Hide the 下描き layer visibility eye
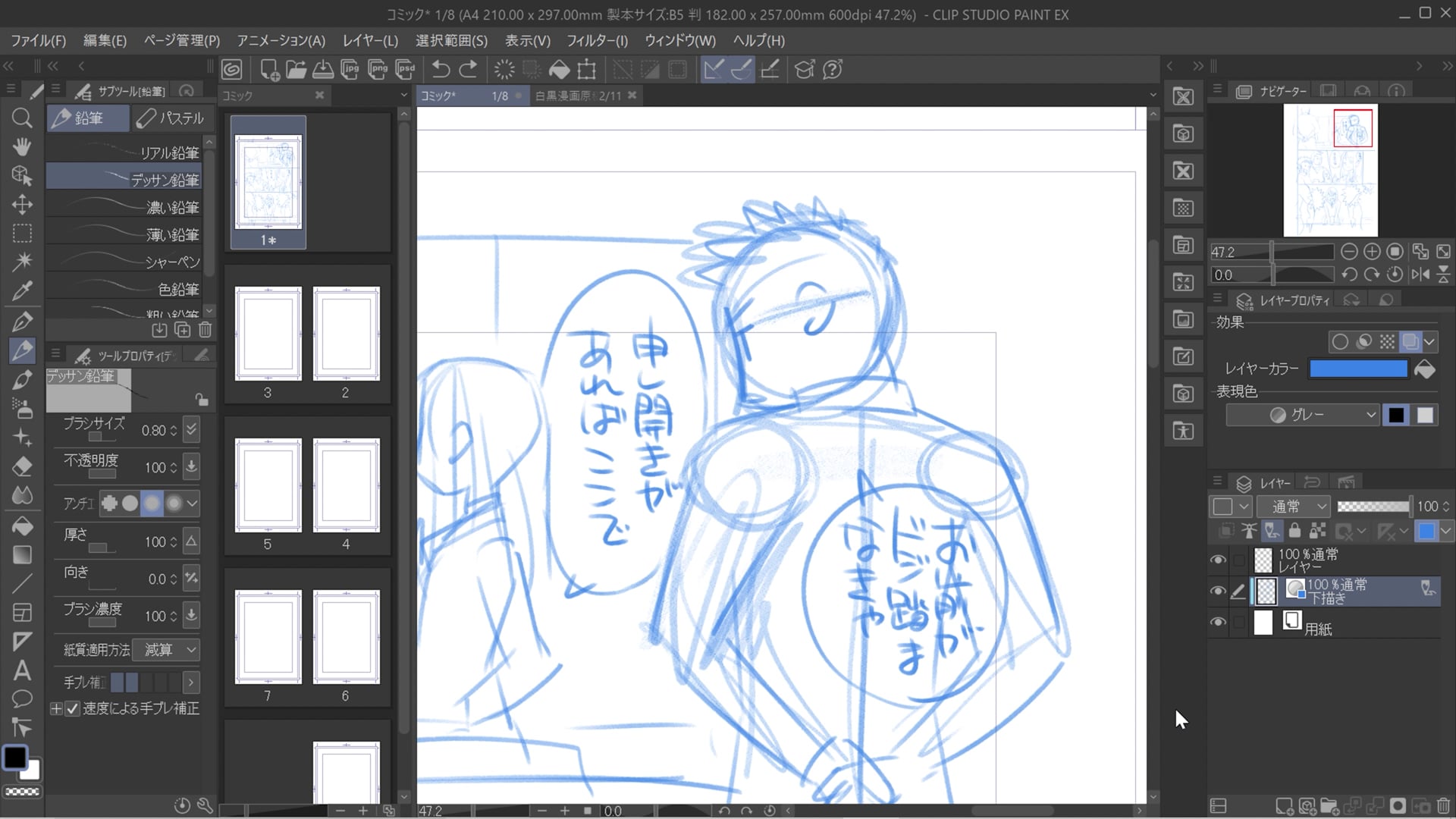The height and width of the screenshot is (819, 1456). (x=1218, y=591)
